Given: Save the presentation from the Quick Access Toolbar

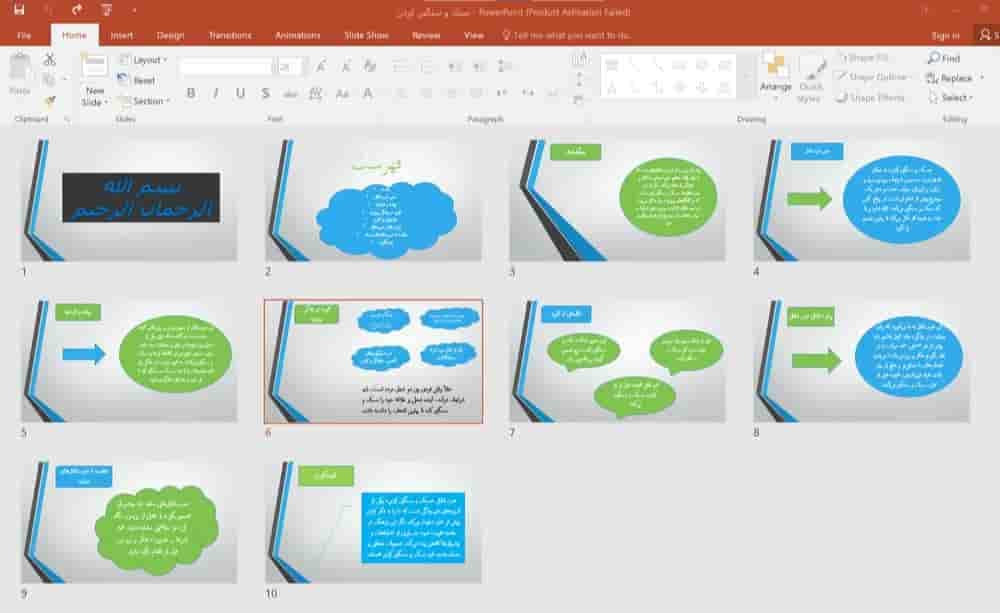Looking at the screenshot, I should click(x=18, y=10).
